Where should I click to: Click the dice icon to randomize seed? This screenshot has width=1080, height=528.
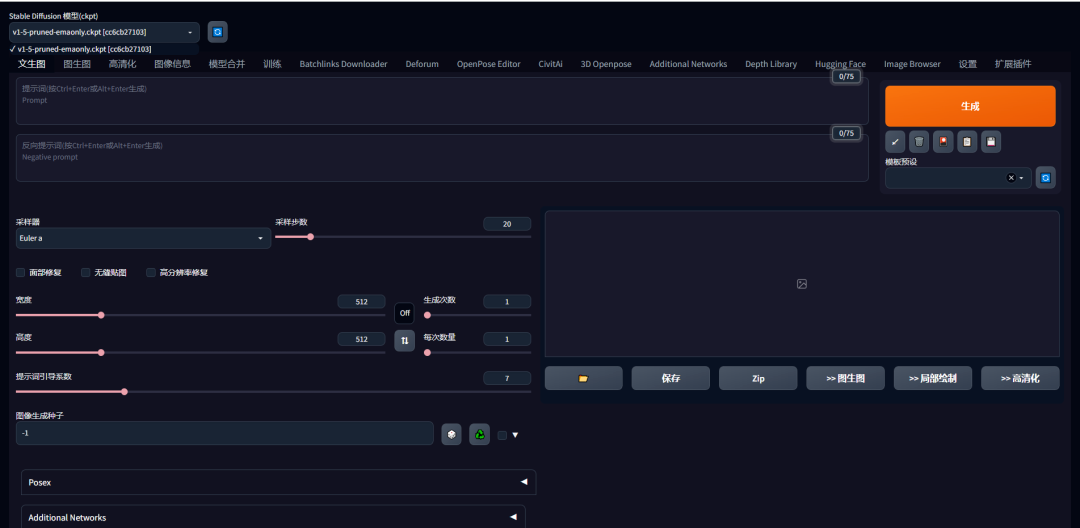pyautogui.click(x=452, y=434)
